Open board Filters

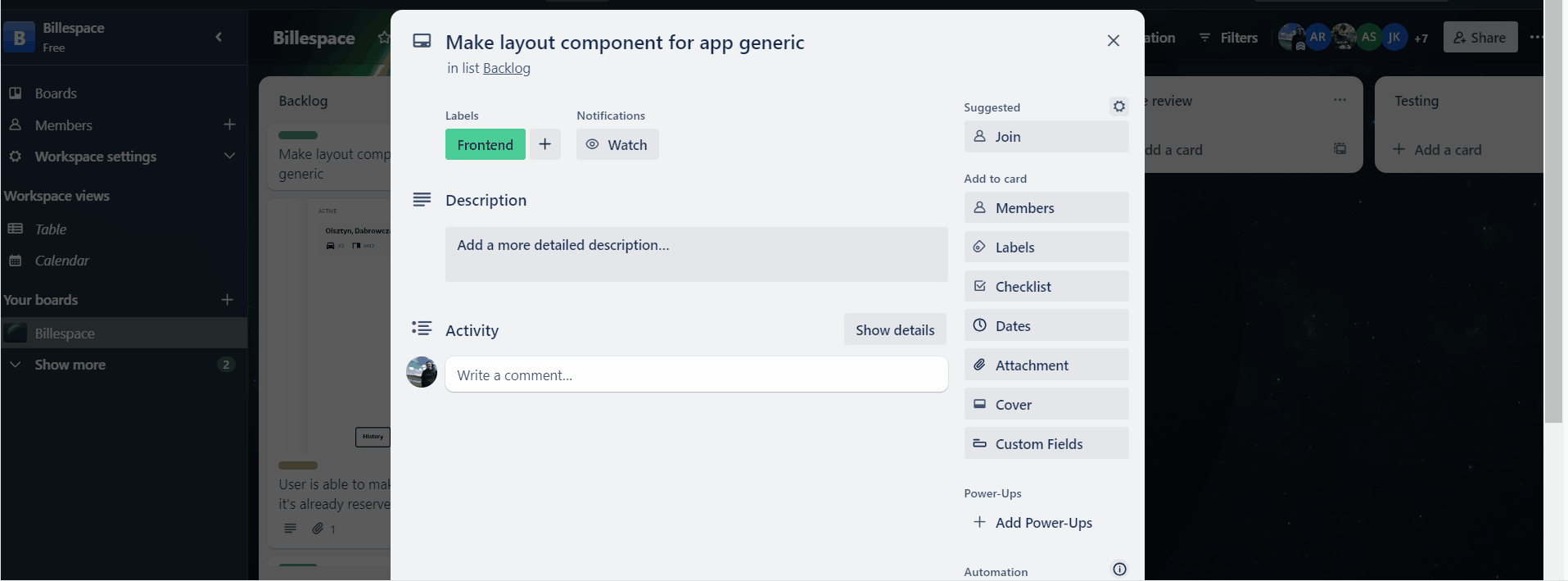coord(1228,38)
